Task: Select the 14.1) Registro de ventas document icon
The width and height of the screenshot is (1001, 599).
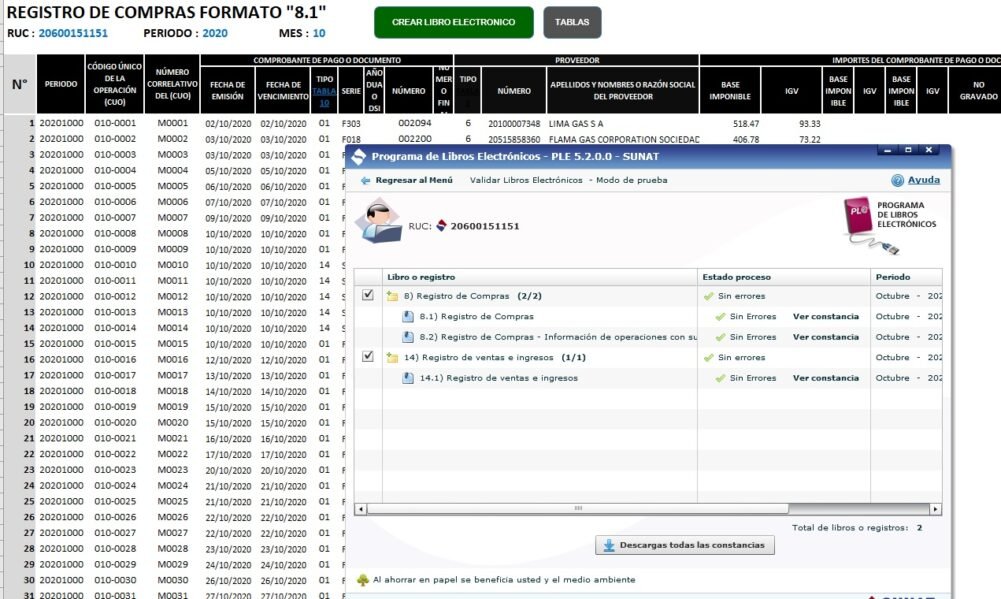Action: [408, 378]
